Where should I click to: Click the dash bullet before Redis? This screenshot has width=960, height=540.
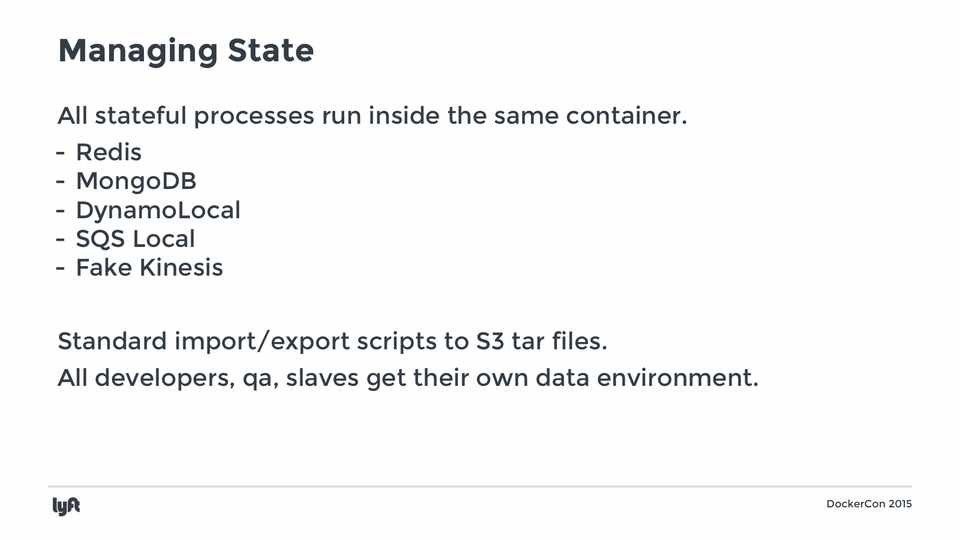[62, 154]
